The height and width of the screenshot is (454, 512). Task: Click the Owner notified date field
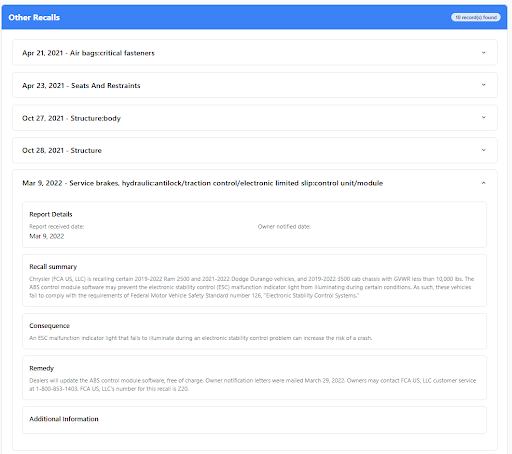[x=284, y=227]
